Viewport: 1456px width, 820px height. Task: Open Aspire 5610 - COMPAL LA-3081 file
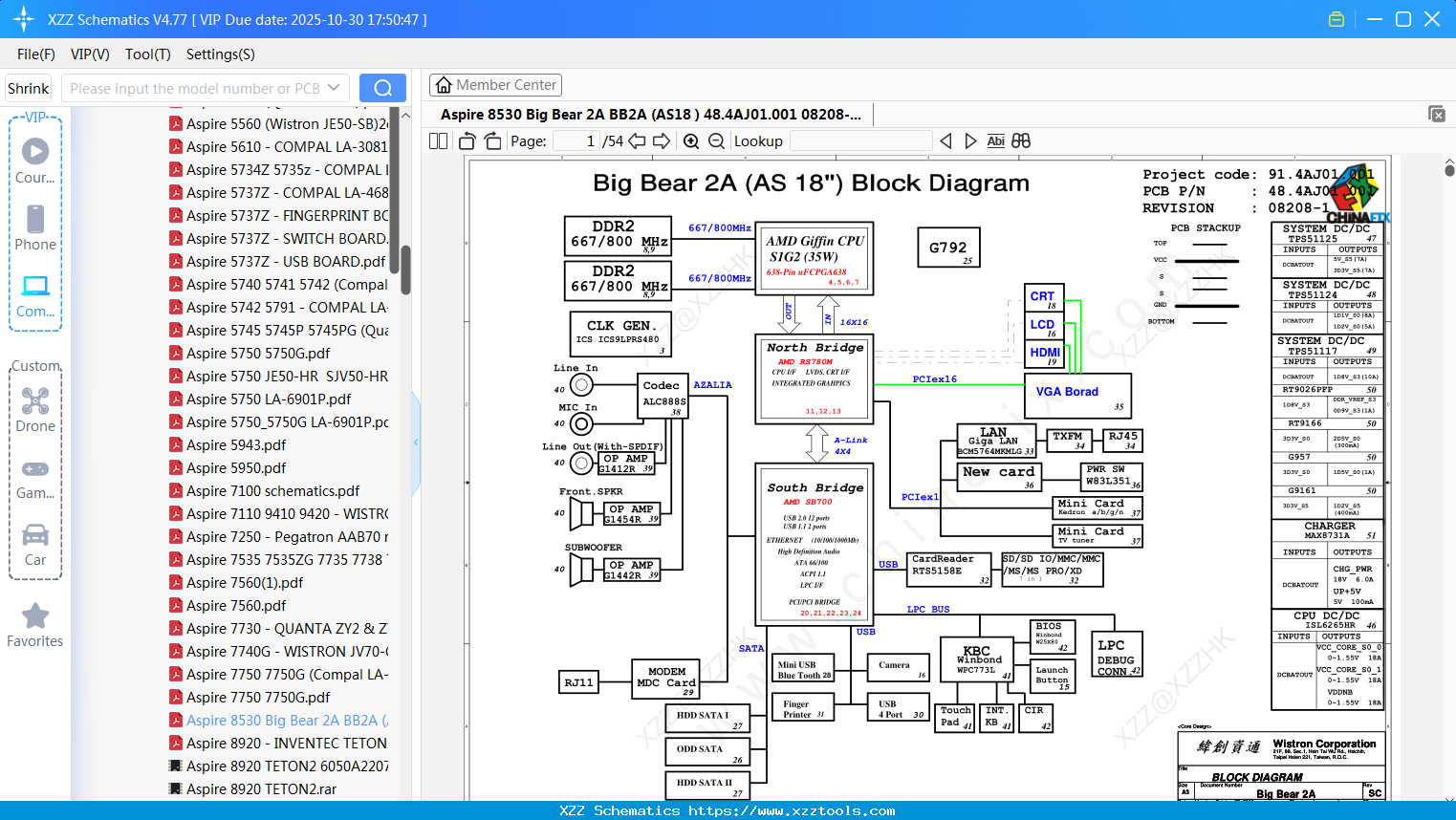[x=287, y=146]
